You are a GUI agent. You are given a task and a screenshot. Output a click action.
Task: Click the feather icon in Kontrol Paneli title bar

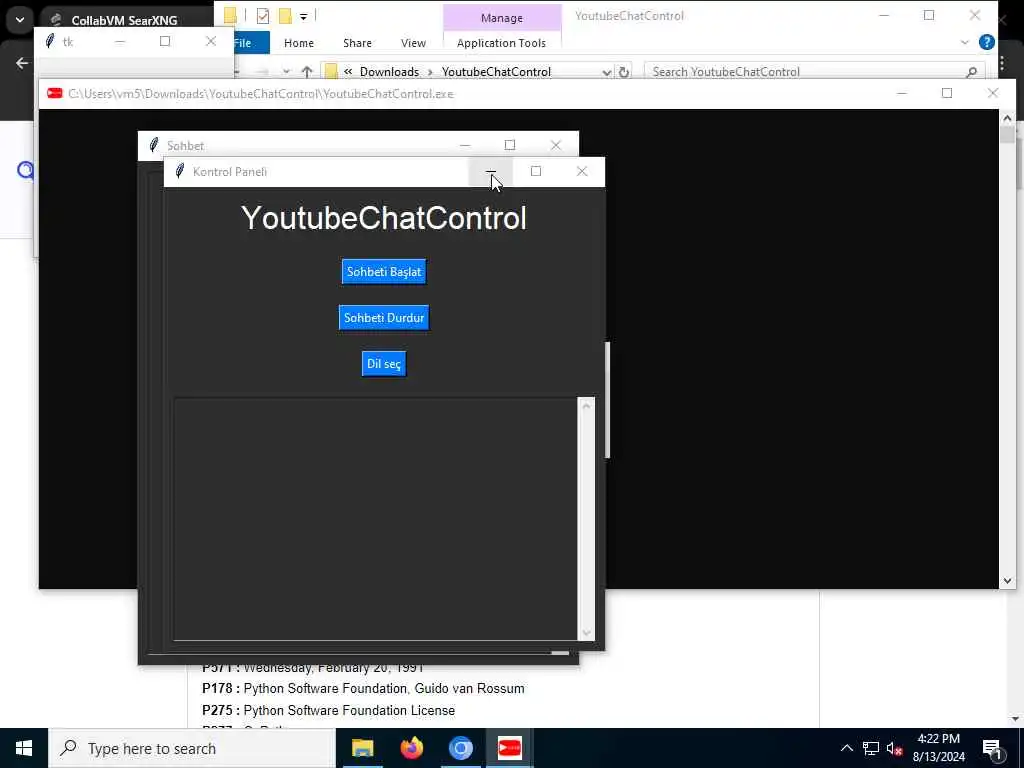[x=180, y=172]
